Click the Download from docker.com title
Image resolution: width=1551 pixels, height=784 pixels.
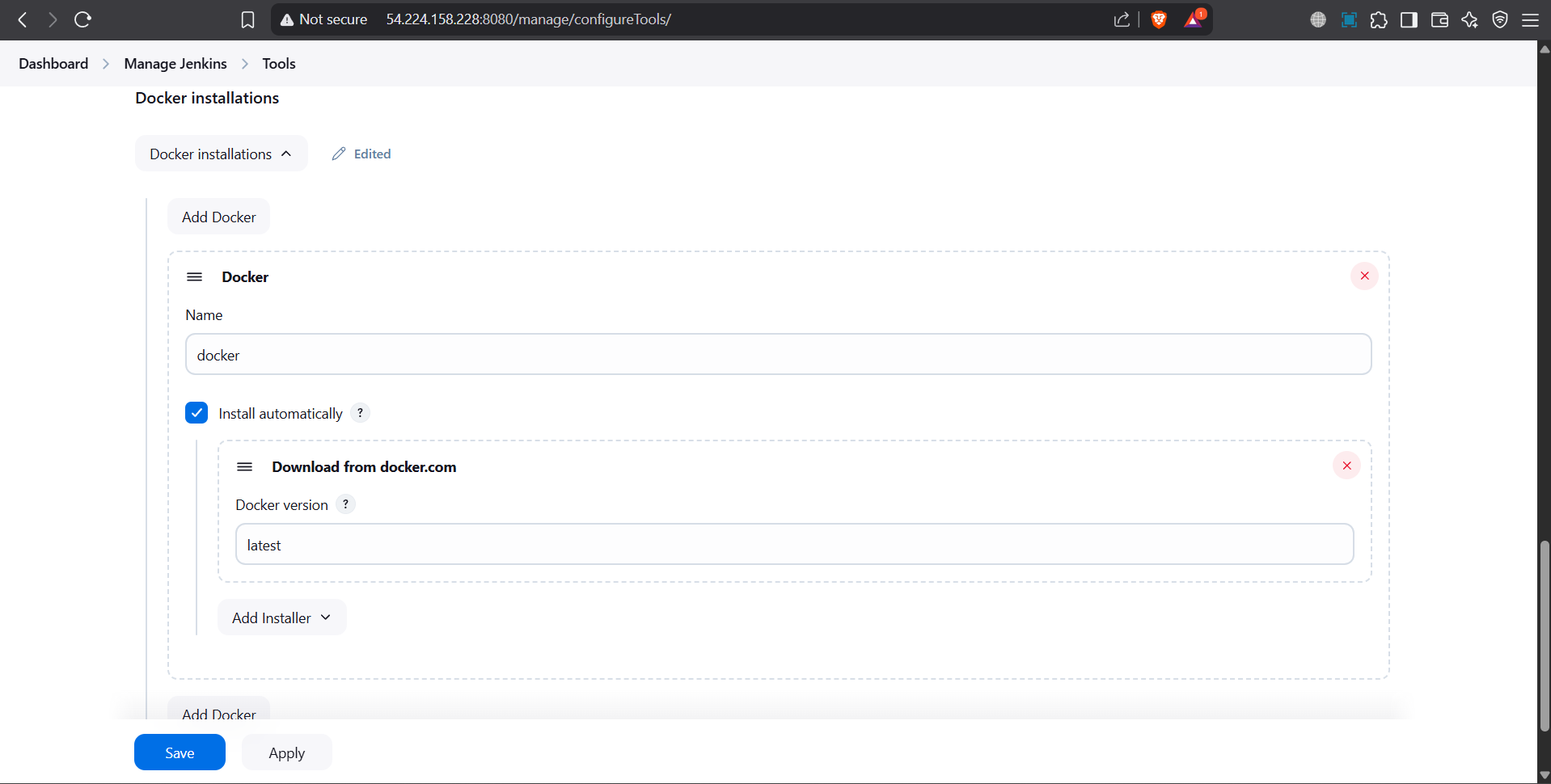pyautogui.click(x=364, y=466)
